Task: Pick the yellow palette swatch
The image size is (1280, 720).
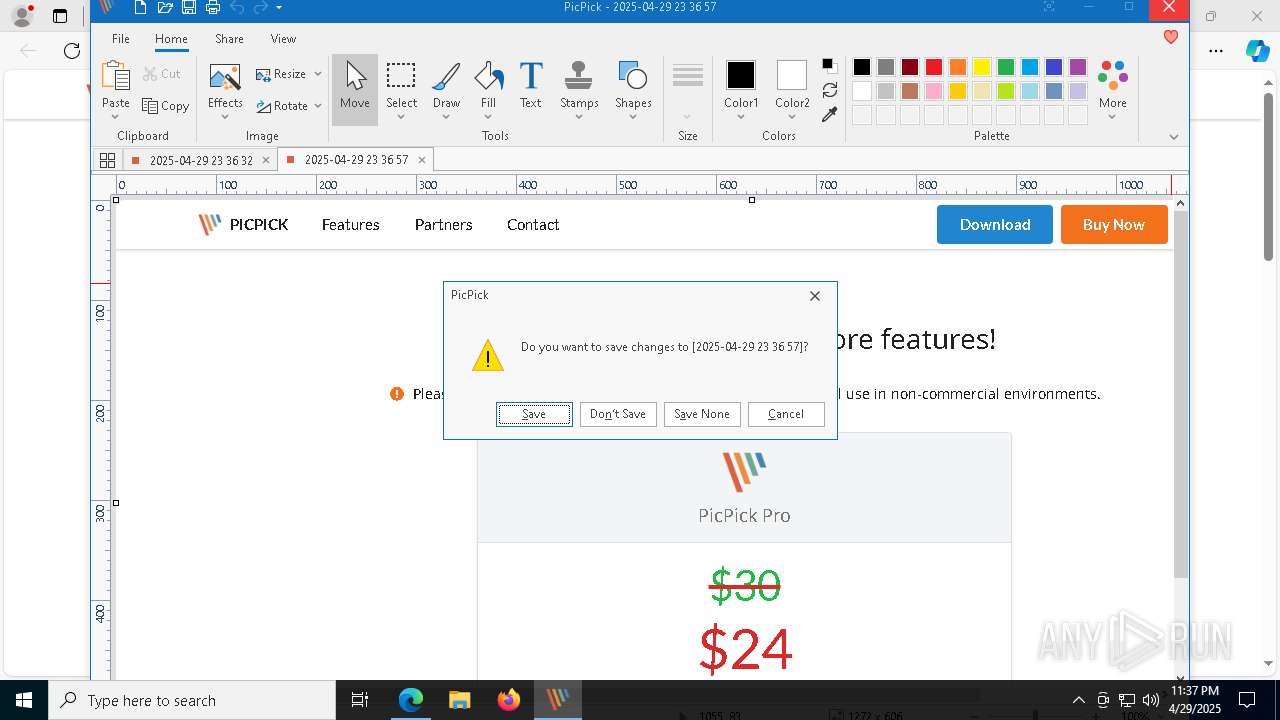Action: tap(982, 67)
